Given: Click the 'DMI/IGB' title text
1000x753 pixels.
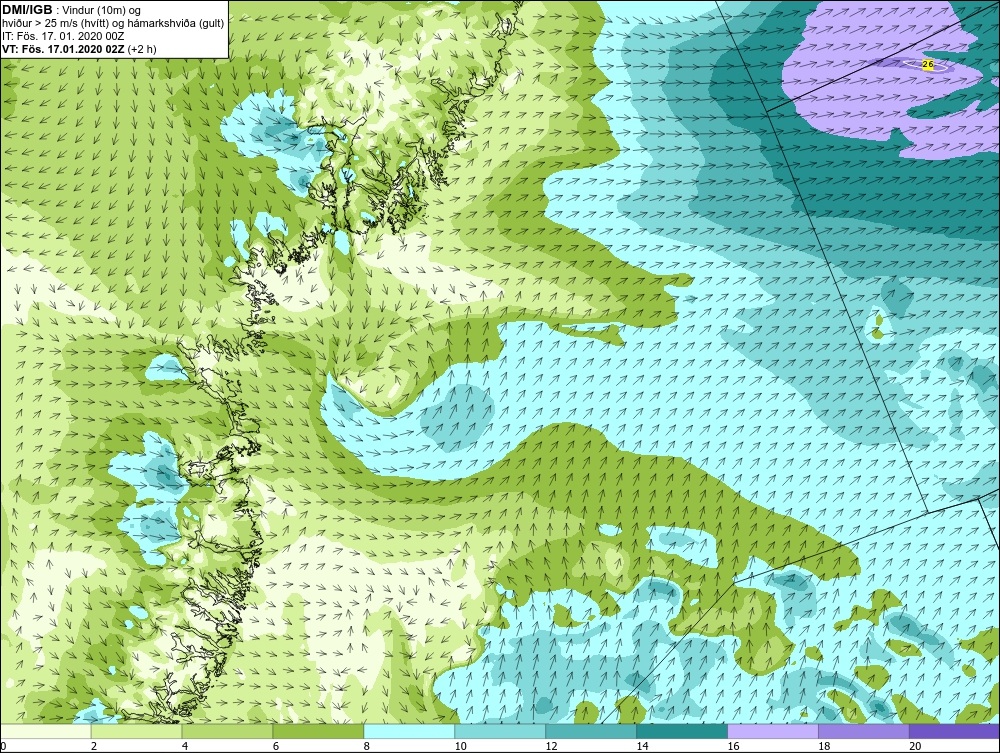Looking at the screenshot, I should (27, 10).
